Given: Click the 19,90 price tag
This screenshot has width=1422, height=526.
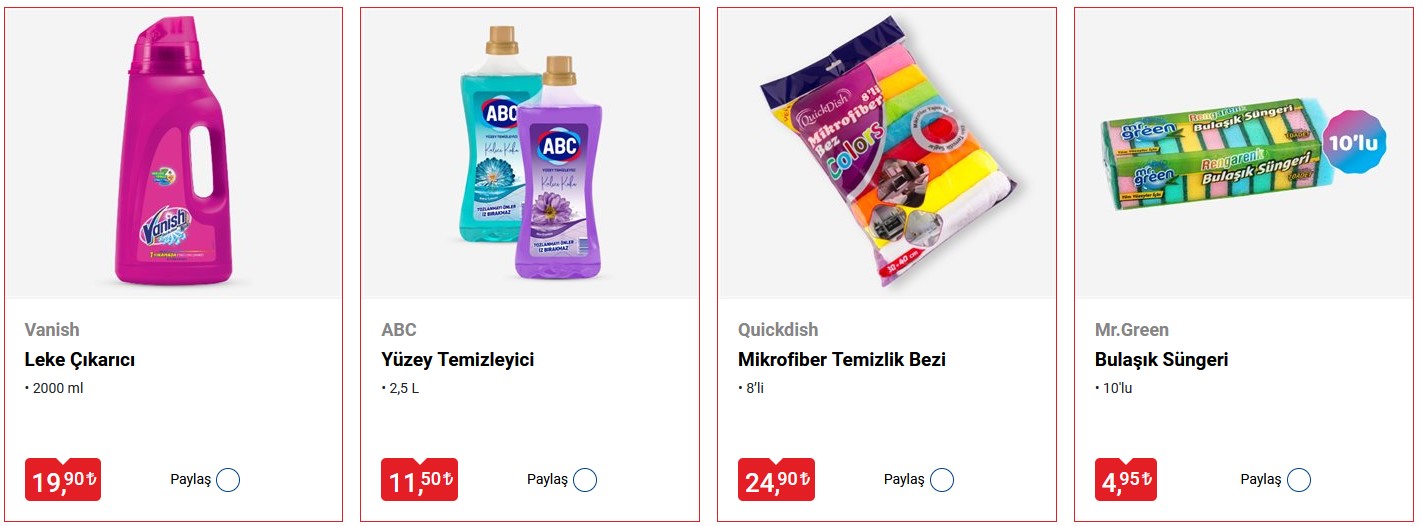Looking at the screenshot, I should [x=63, y=480].
